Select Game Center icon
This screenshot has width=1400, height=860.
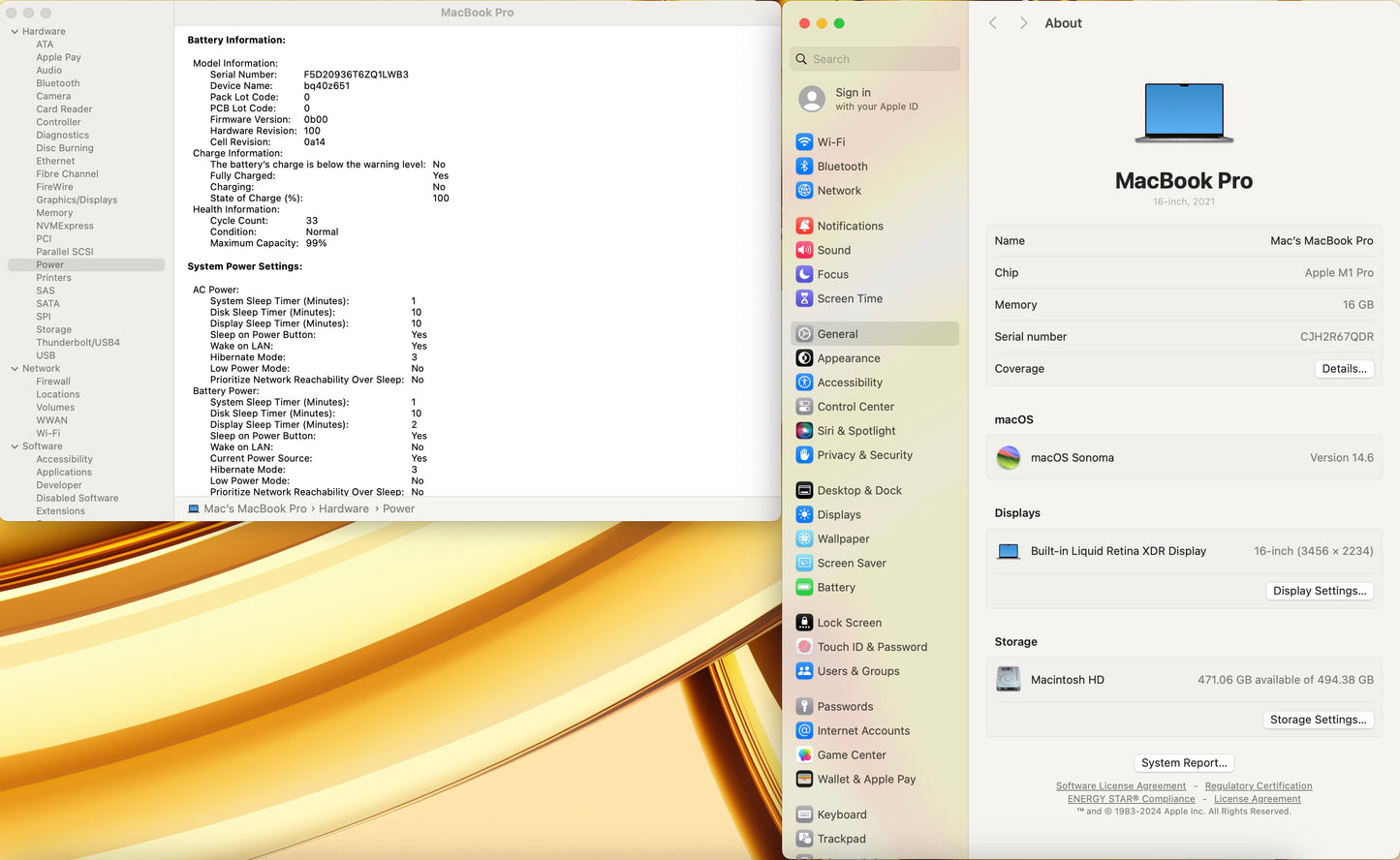[804, 754]
